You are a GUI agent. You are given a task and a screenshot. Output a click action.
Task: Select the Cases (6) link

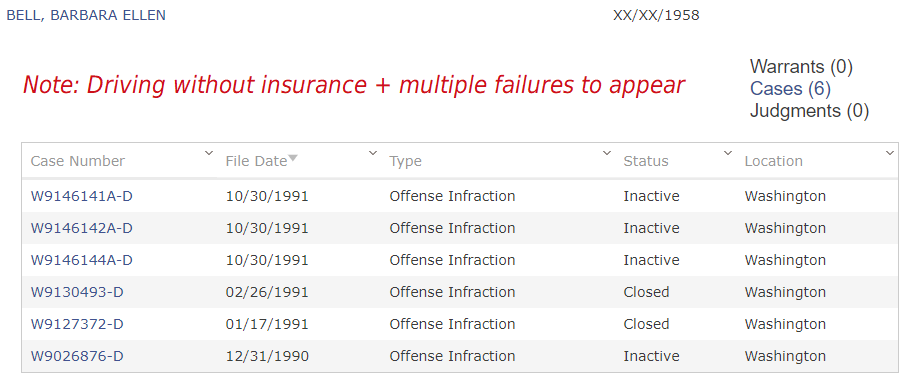point(790,89)
